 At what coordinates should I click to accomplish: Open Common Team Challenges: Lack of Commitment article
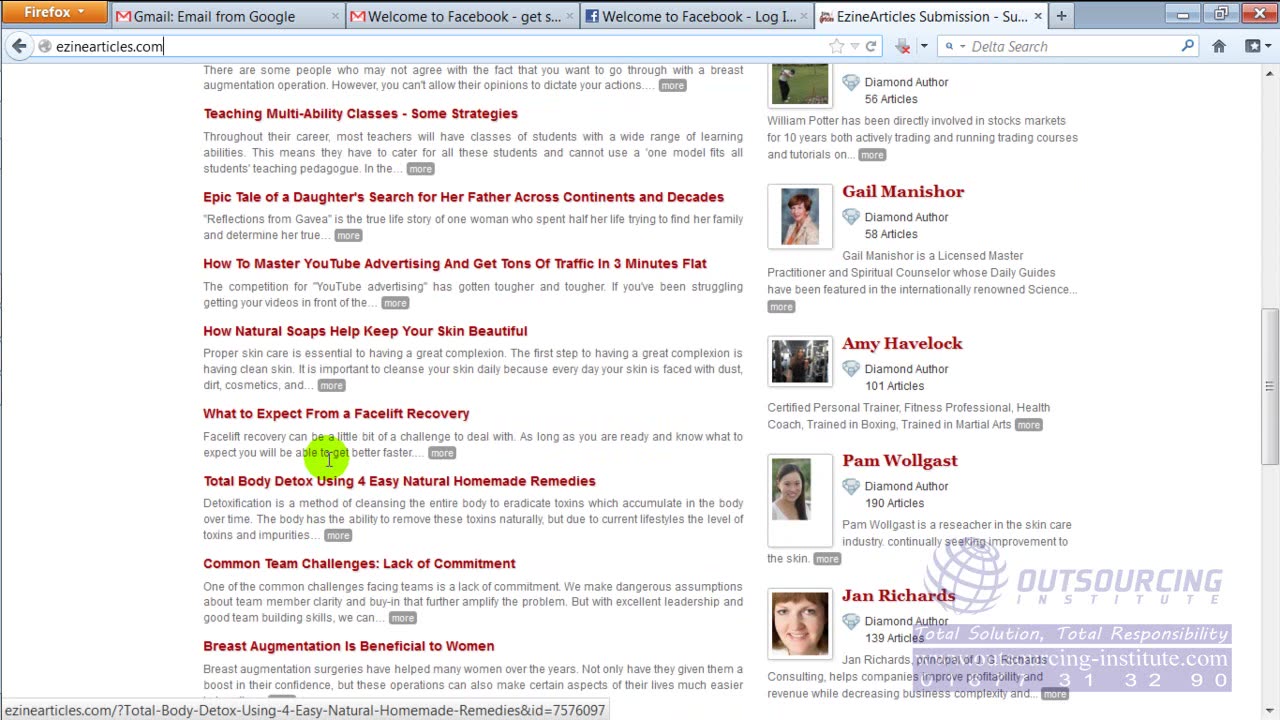[359, 564]
